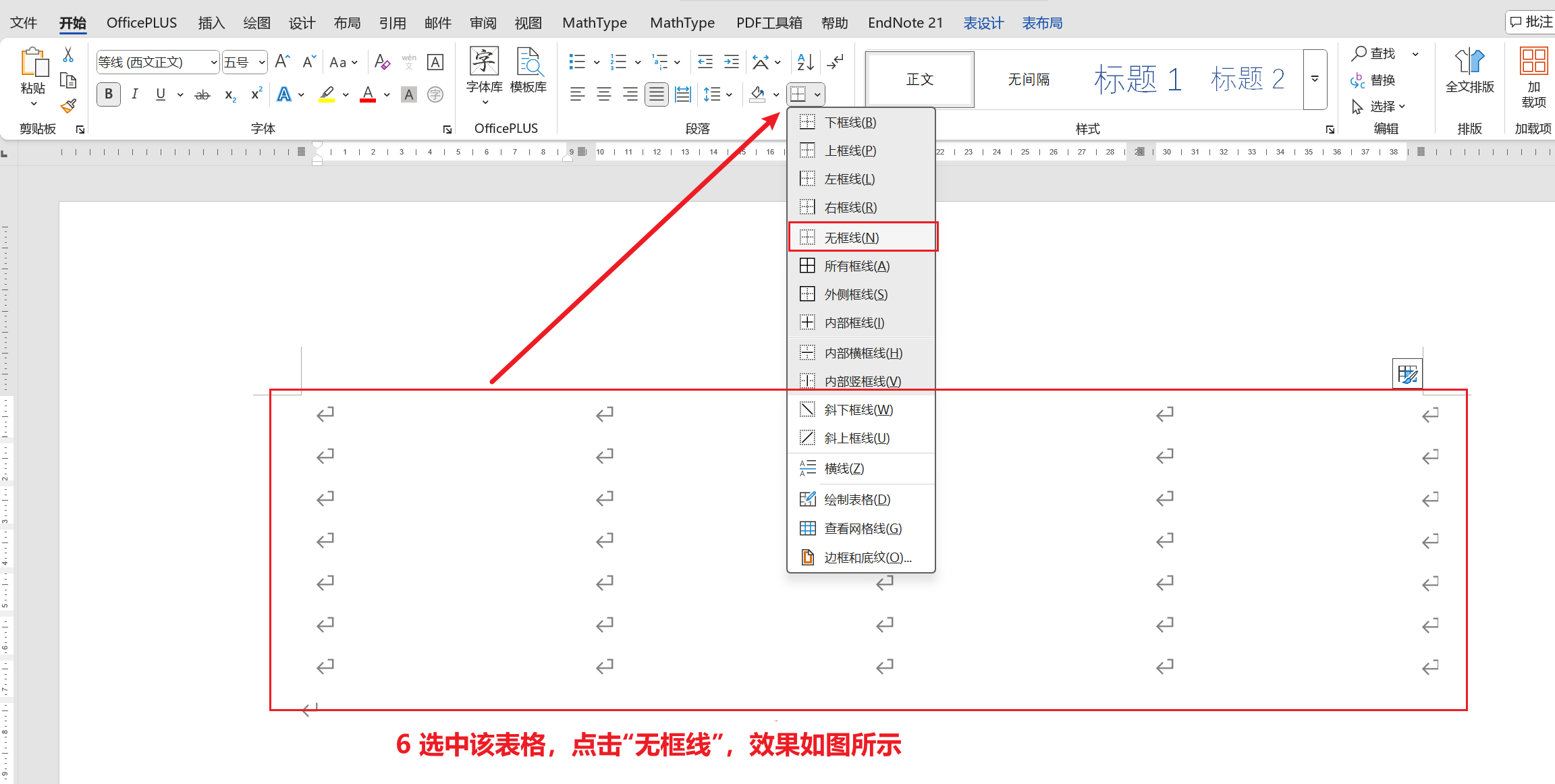Click the yellow text highlight color
Image resolution: width=1555 pixels, height=784 pixels.
[x=327, y=94]
